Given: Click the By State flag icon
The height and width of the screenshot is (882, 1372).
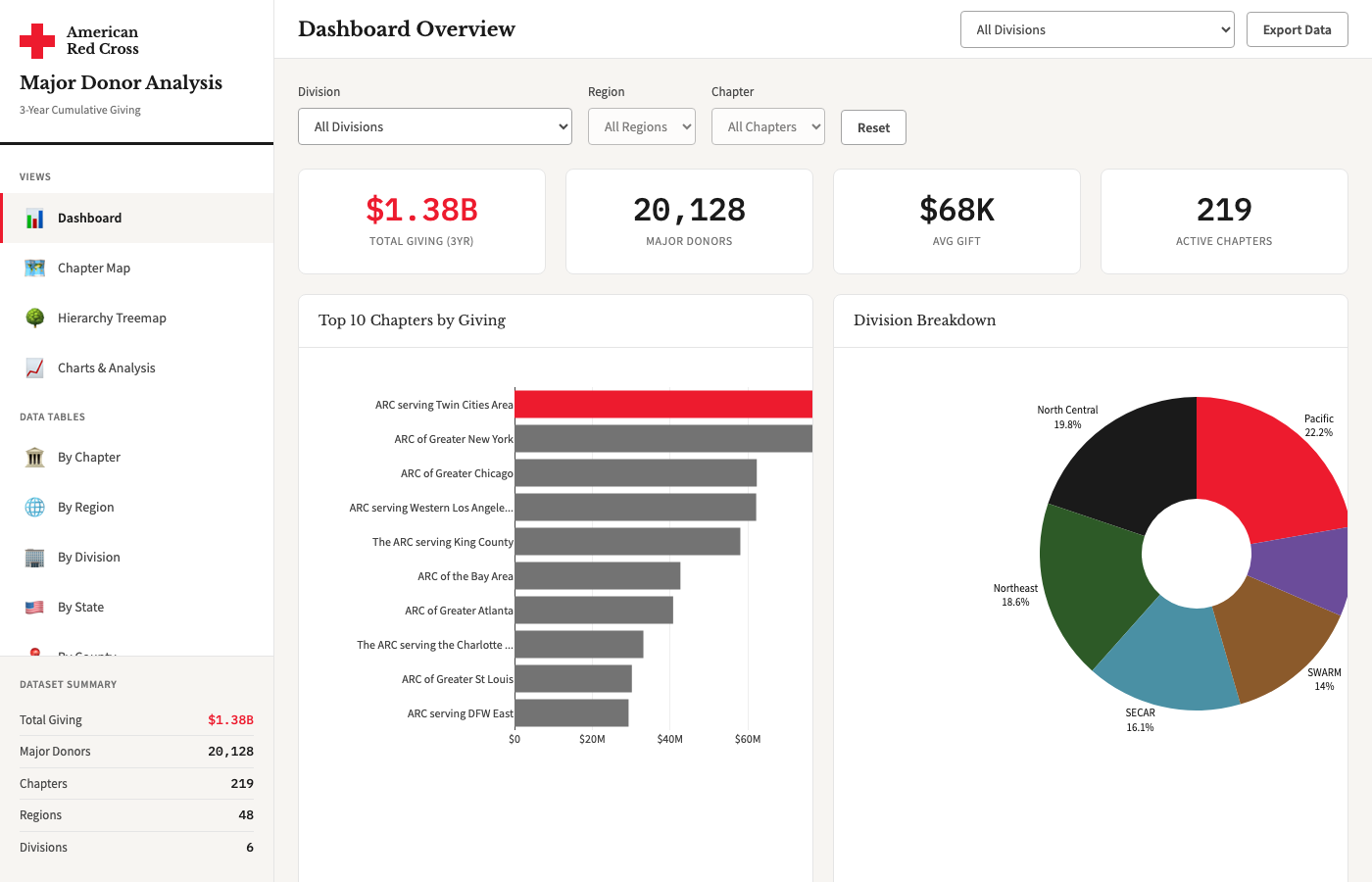Looking at the screenshot, I should [x=35, y=608].
